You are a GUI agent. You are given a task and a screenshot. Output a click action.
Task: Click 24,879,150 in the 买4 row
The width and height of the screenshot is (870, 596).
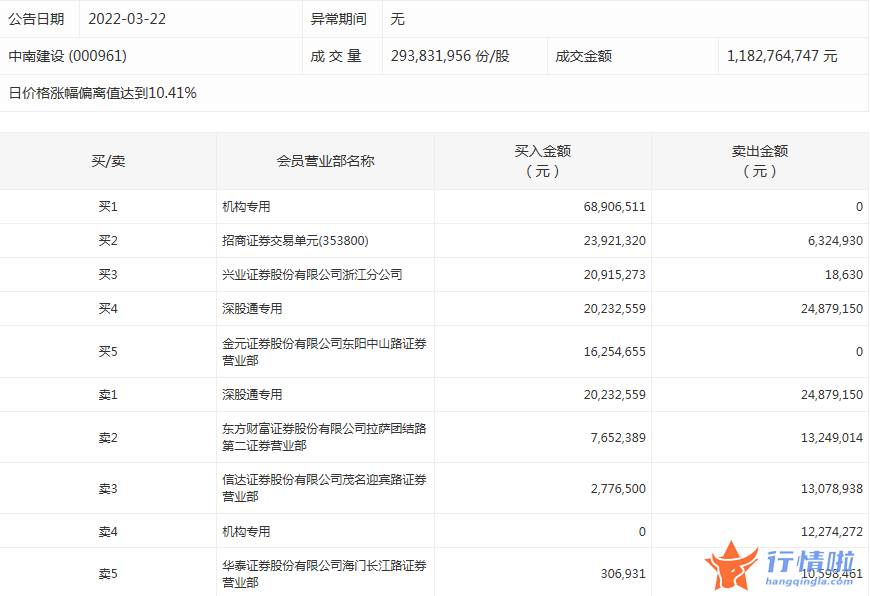click(x=832, y=309)
